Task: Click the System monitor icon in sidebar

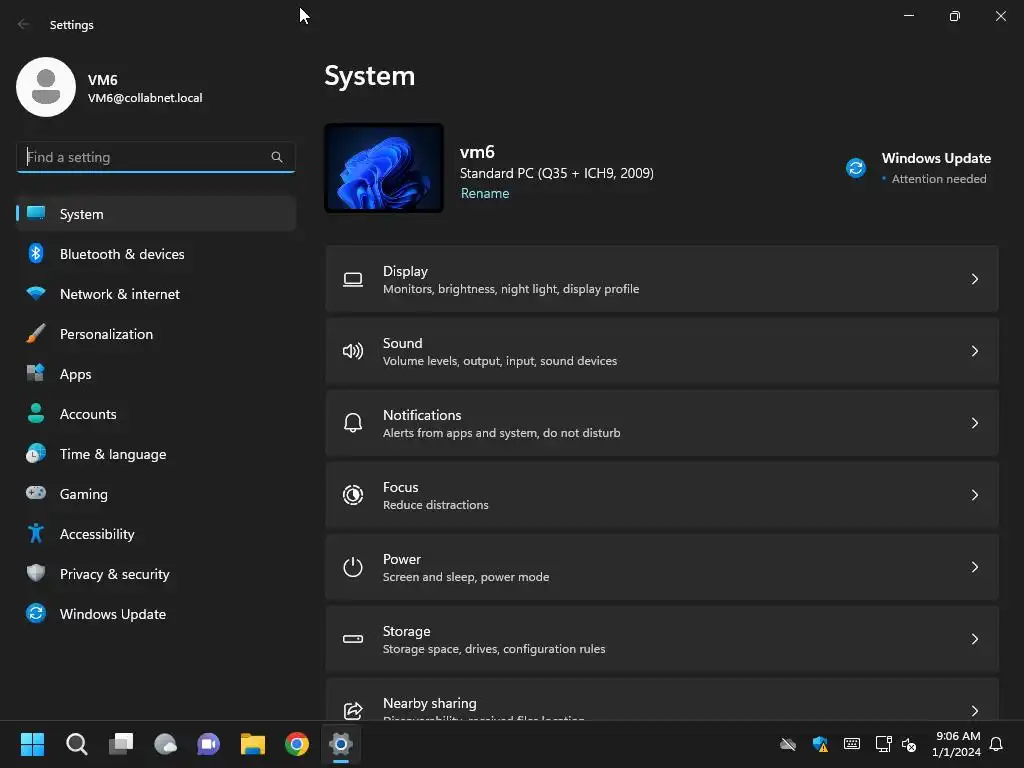Action: 36,214
